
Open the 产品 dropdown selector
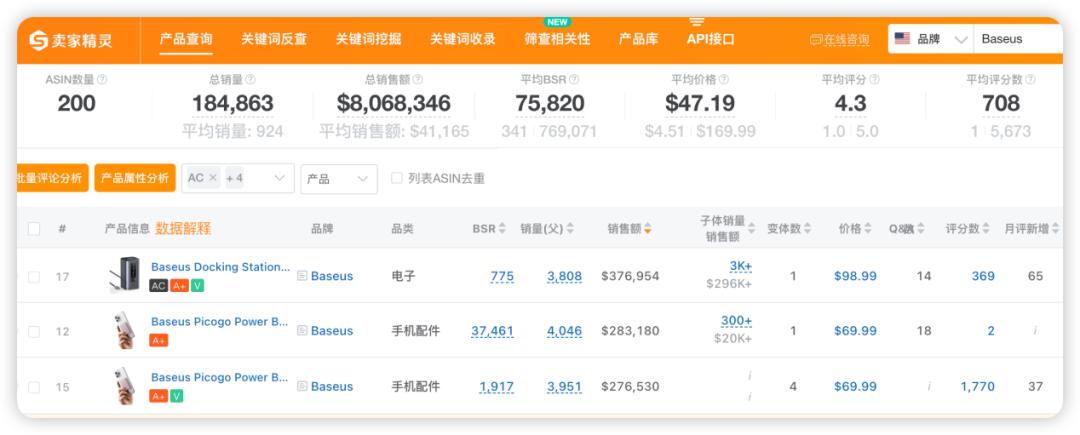pos(339,179)
